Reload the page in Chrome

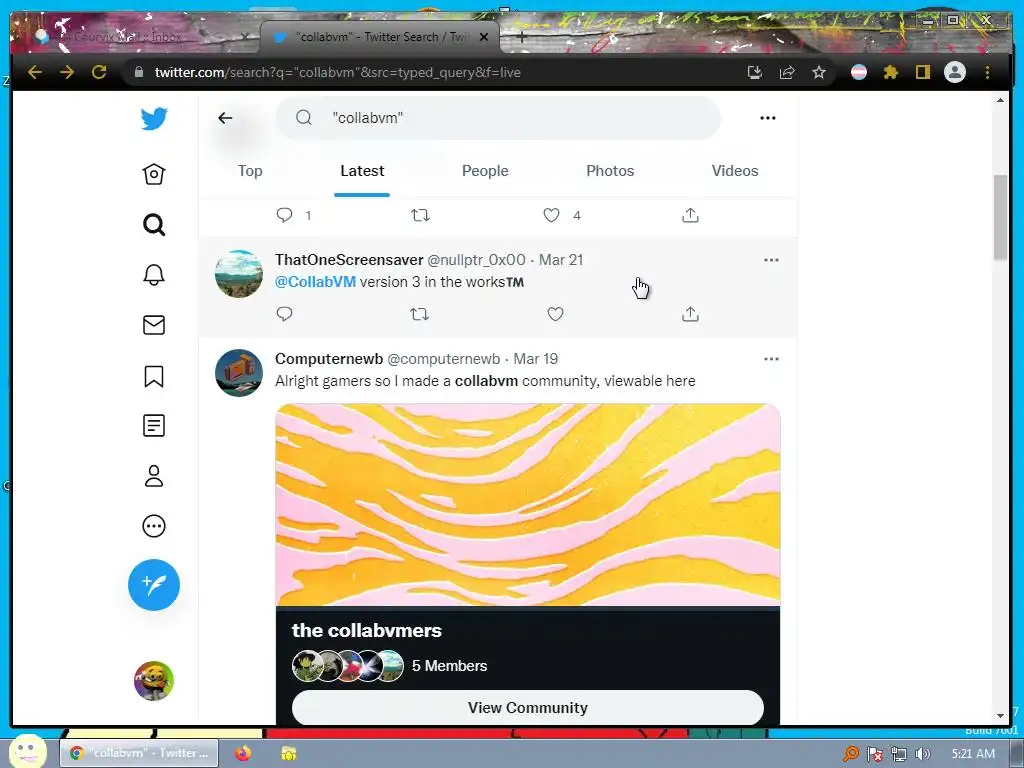click(99, 72)
